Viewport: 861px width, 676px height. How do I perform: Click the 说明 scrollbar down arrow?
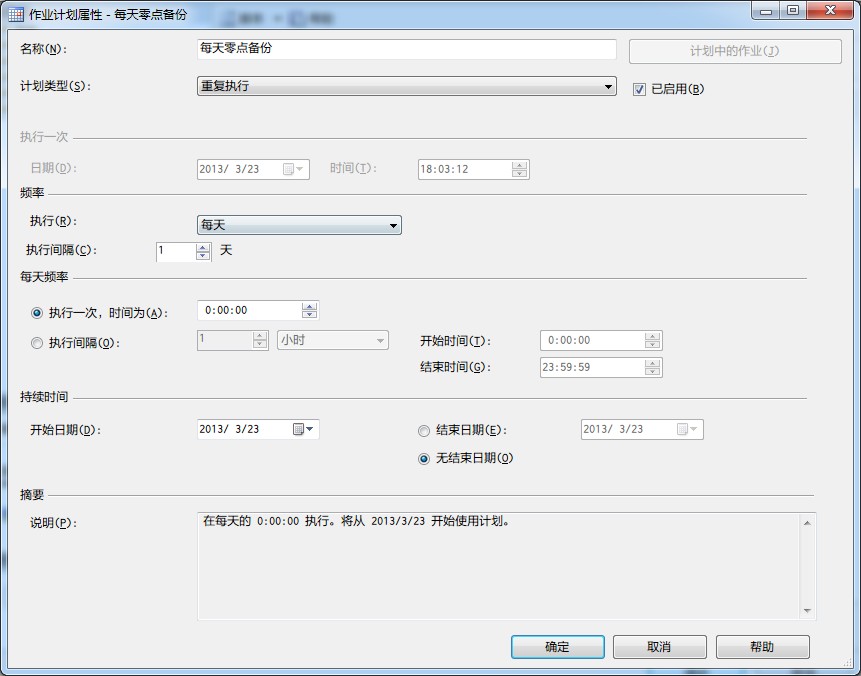[x=807, y=611]
